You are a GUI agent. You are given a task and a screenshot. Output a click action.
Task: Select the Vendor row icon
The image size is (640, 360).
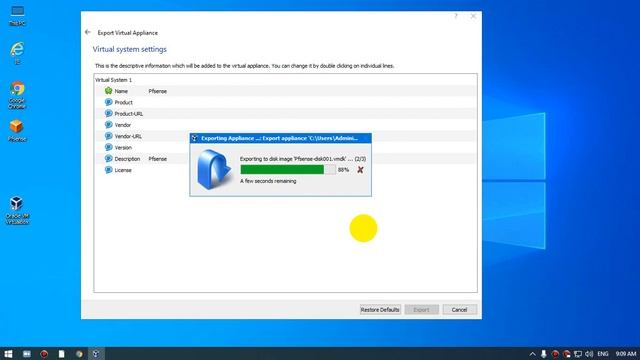108,125
